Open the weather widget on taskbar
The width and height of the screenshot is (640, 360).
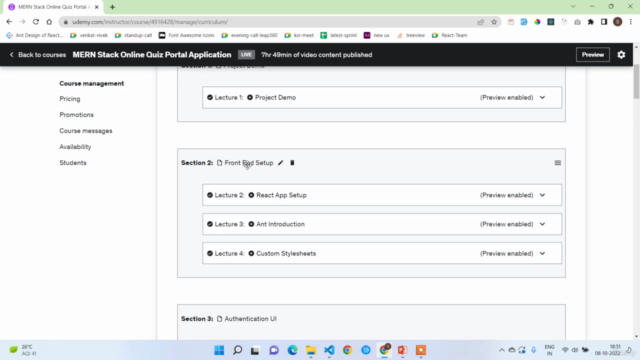pyautogui.click(x=23, y=350)
